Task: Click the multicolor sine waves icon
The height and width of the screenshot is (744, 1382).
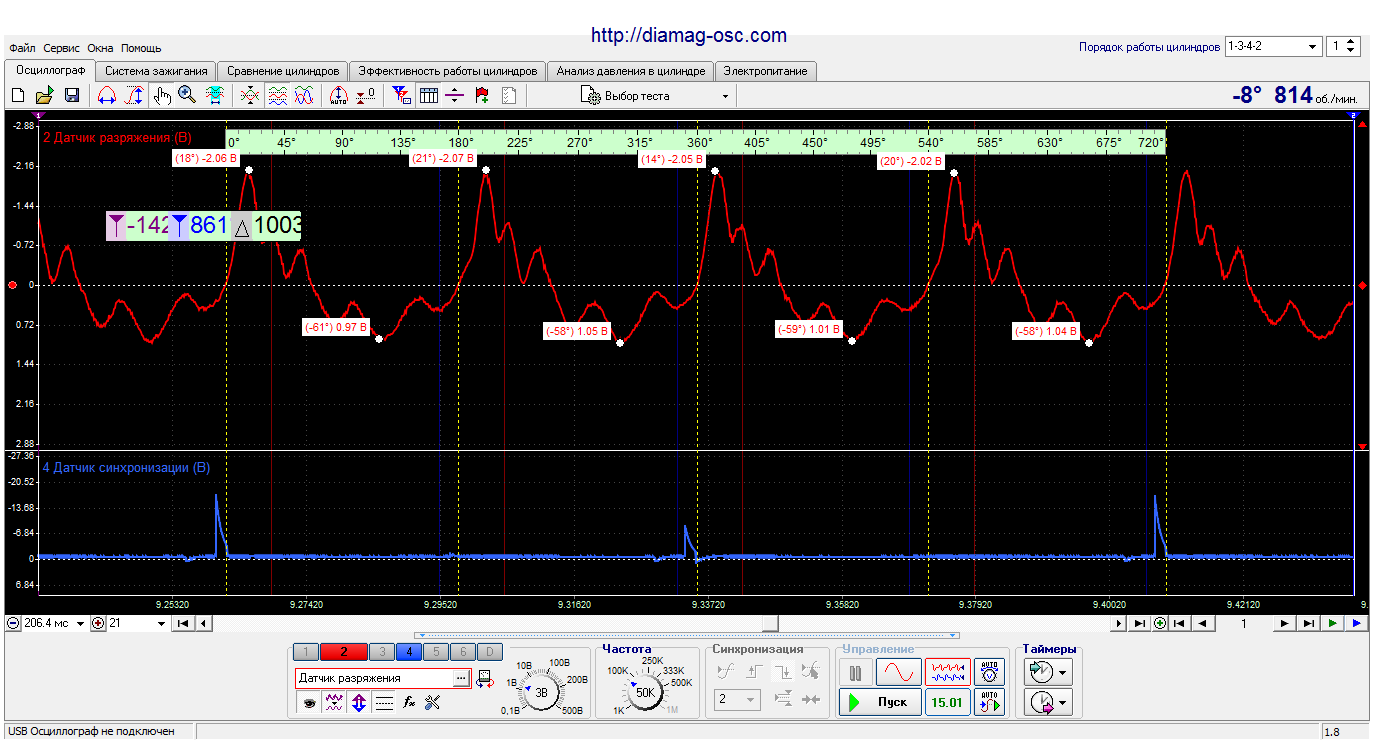Action: [305, 96]
